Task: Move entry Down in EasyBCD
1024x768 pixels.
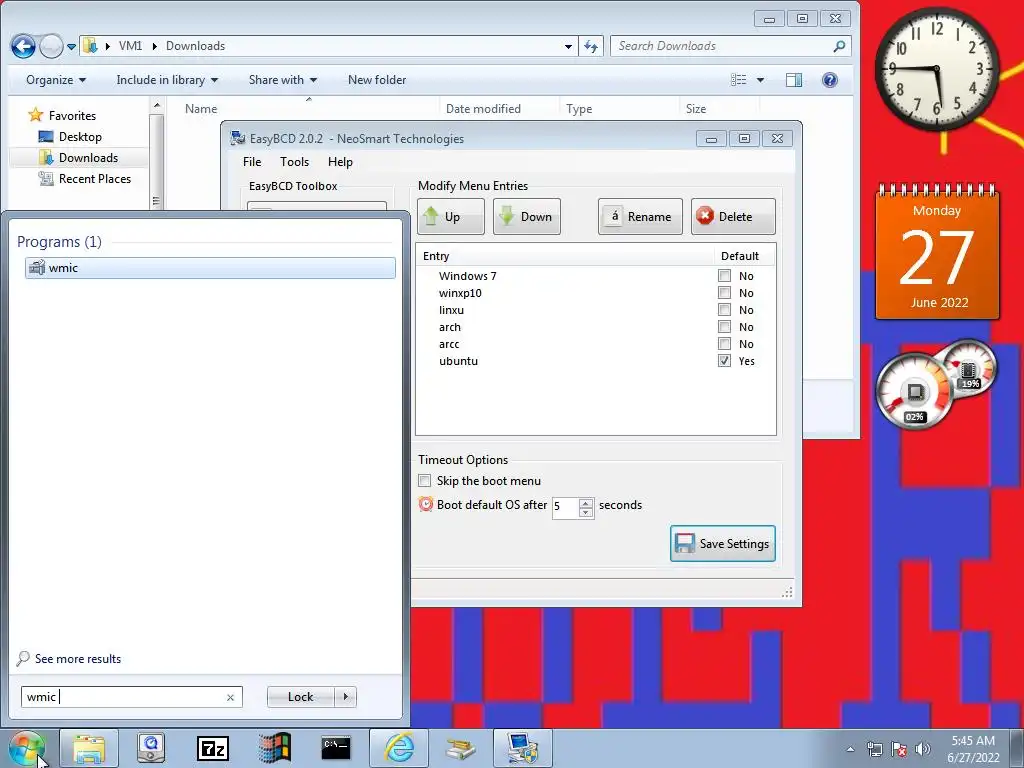Action: pos(526,217)
